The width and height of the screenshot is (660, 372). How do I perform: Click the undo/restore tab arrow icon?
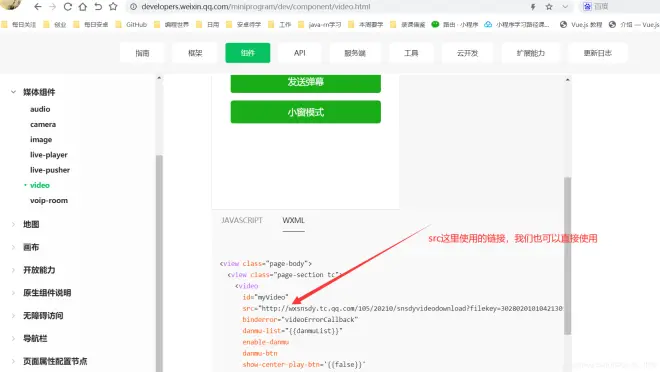98,7
